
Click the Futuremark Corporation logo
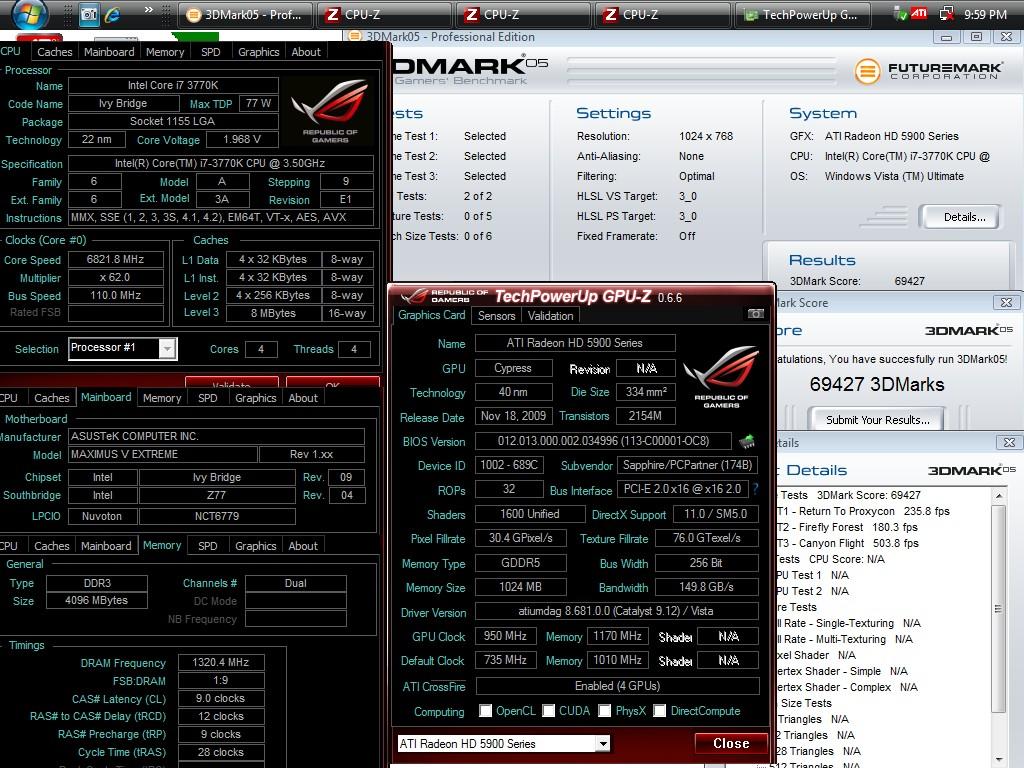[x=928, y=71]
